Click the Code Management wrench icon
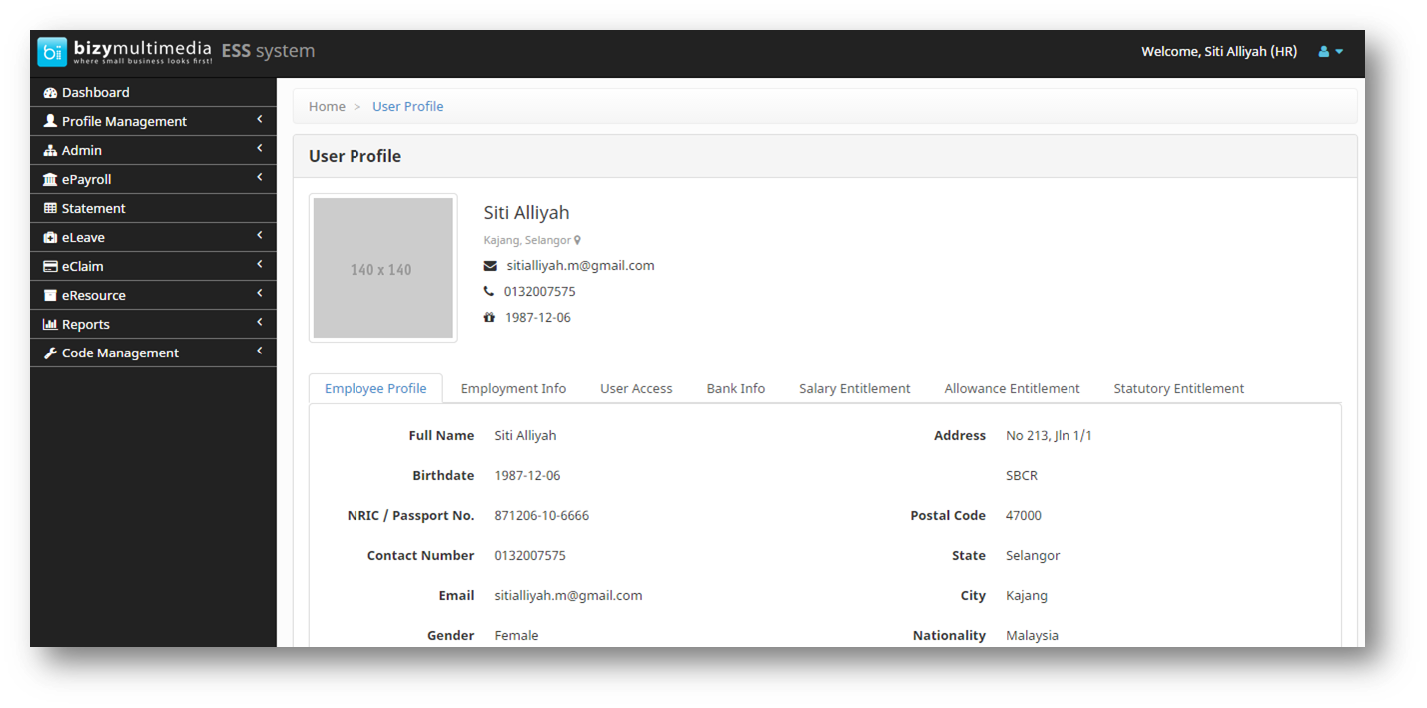This screenshot has height=708, width=1427. 50,353
